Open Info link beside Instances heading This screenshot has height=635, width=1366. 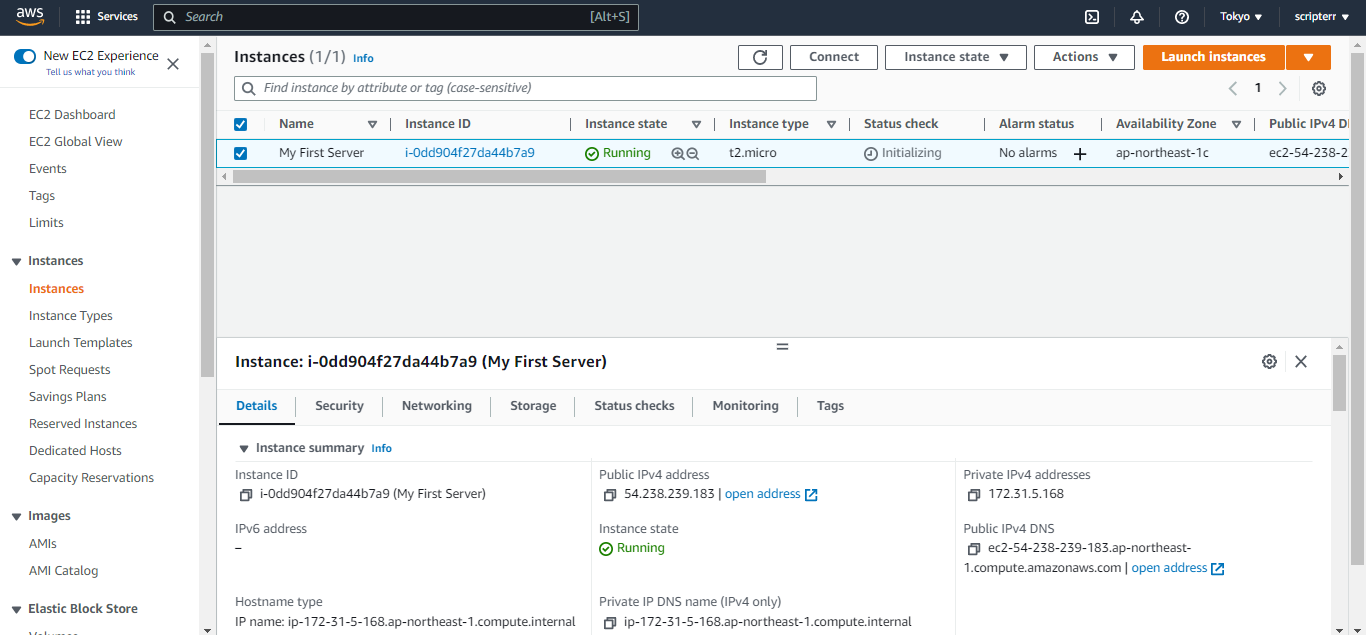[363, 58]
